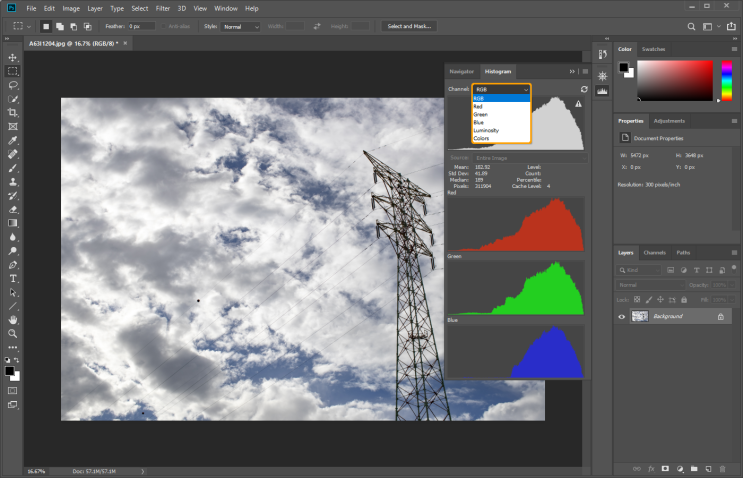Image resolution: width=743 pixels, height=478 pixels.
Task: Open the Style dropdown set to Normal
Action: point(241,27)
